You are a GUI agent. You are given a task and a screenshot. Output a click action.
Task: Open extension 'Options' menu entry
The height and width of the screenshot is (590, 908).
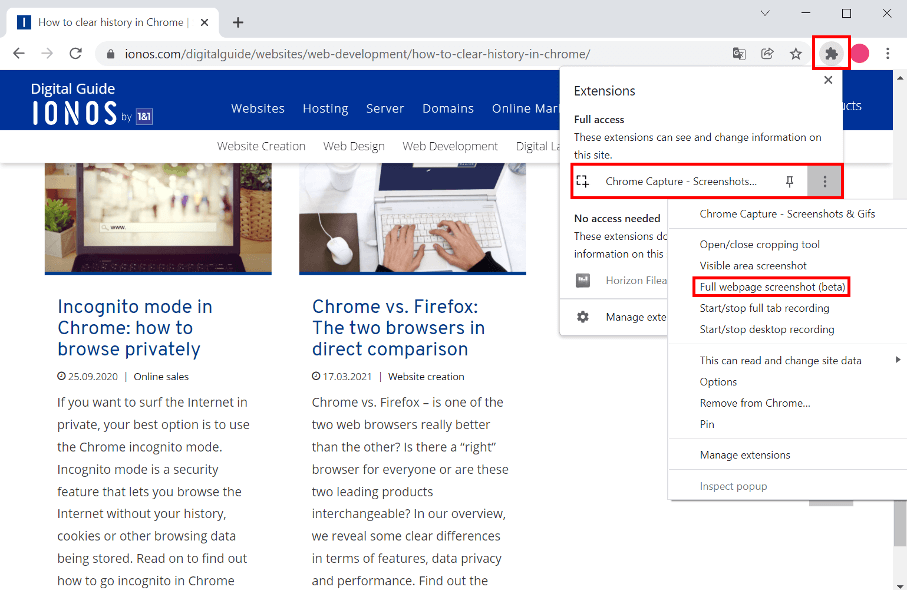pos(718,382)
